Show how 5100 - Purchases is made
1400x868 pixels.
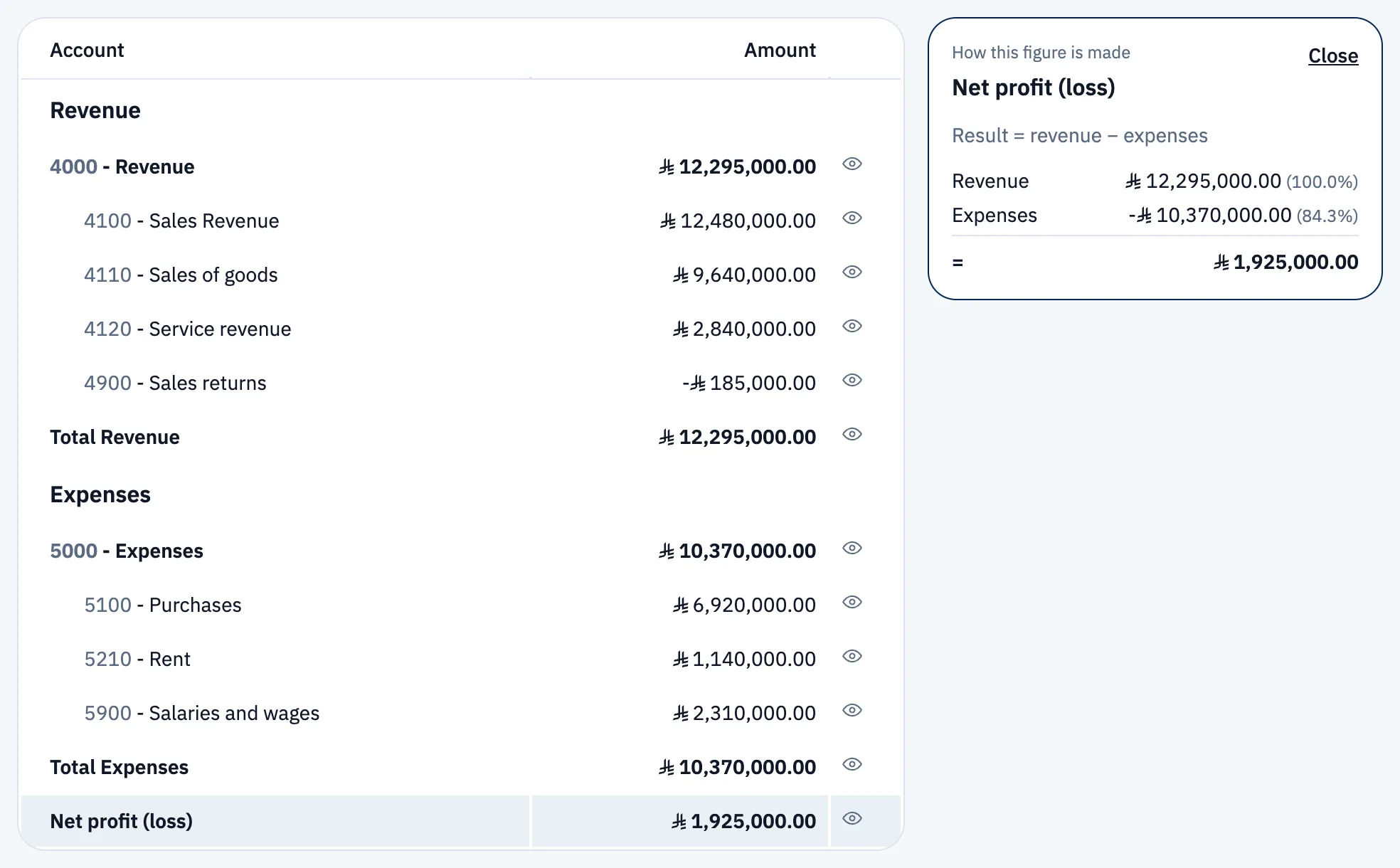pyautogui.click(x=852, y=603)
